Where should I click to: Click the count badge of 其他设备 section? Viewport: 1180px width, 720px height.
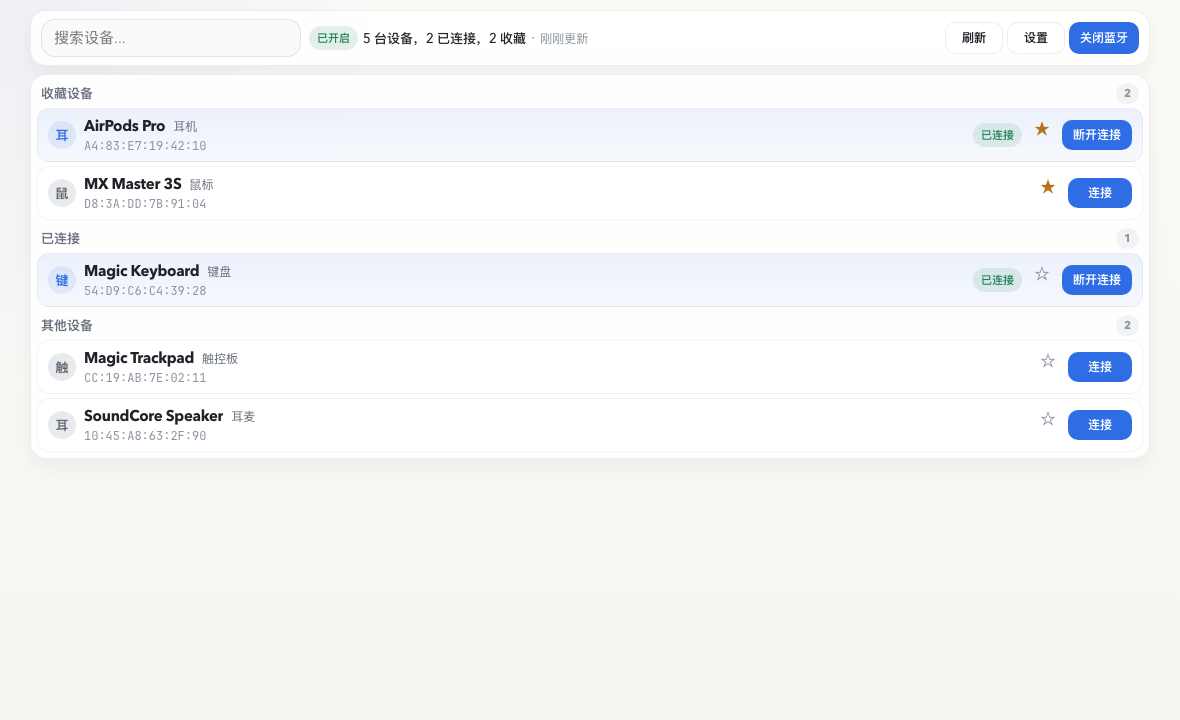click(x=1127, y=326)
